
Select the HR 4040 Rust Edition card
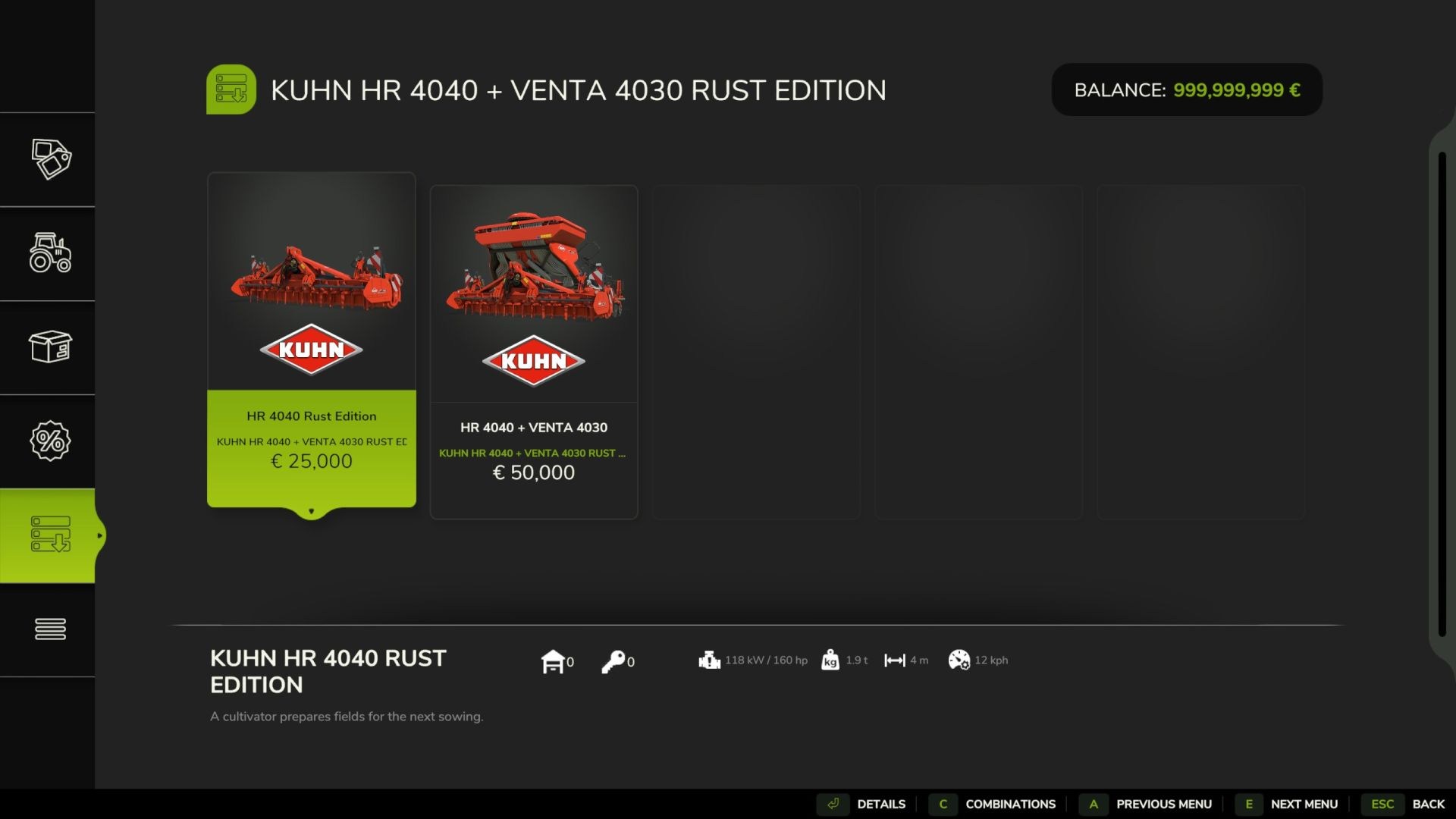click(x=312, y=340)
